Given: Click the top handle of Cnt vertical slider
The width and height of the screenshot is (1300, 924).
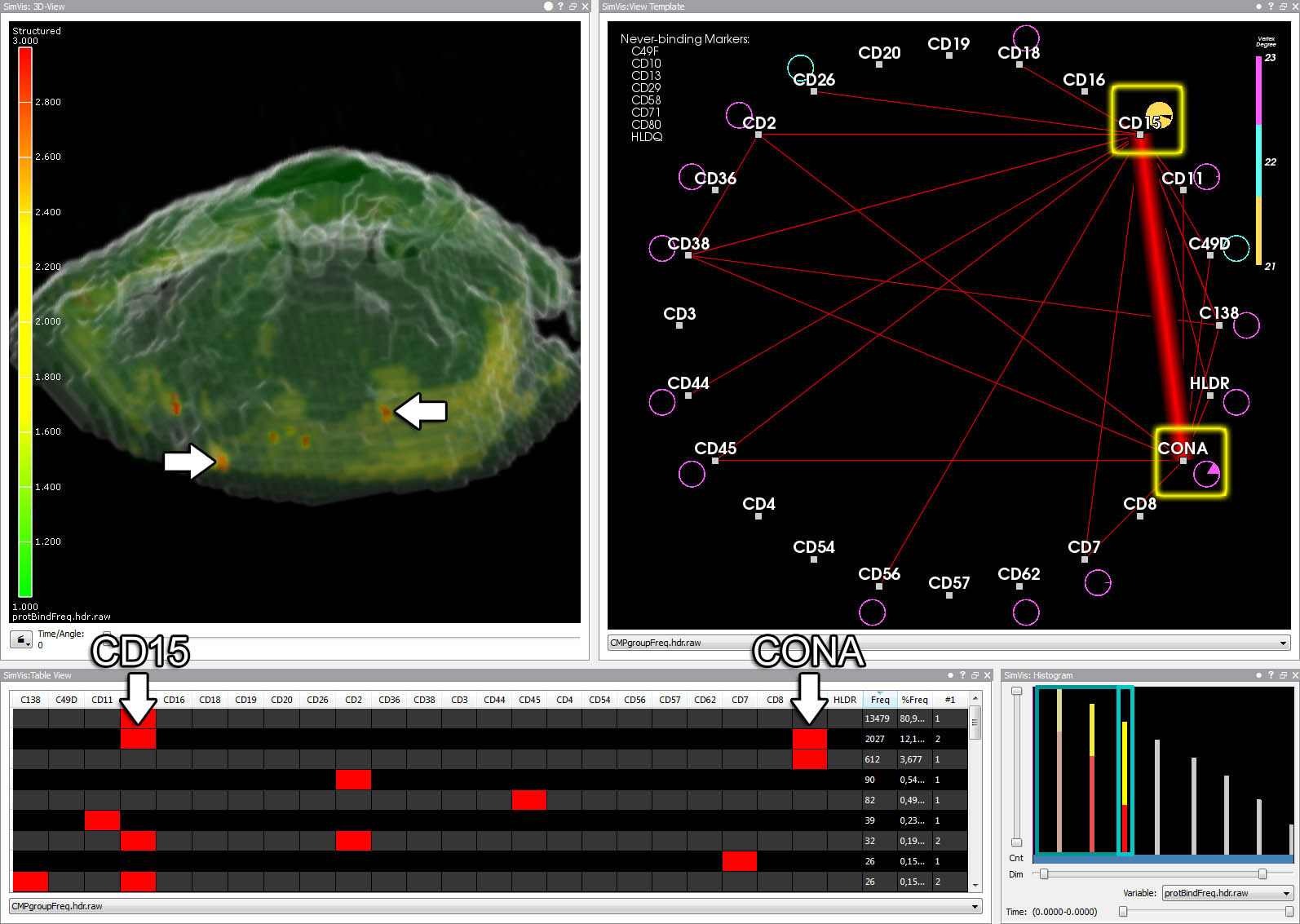Looking at the screenshot, I should (1016, 691).
